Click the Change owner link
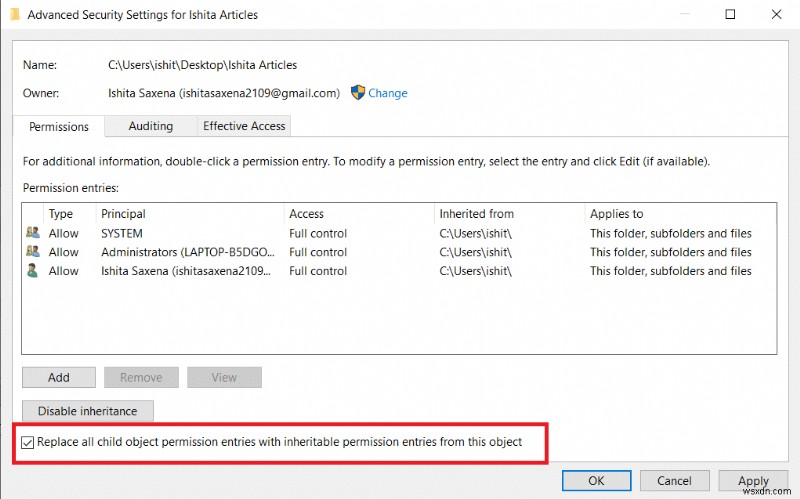Viewport: 800px width, 499px height. point(387,93)
